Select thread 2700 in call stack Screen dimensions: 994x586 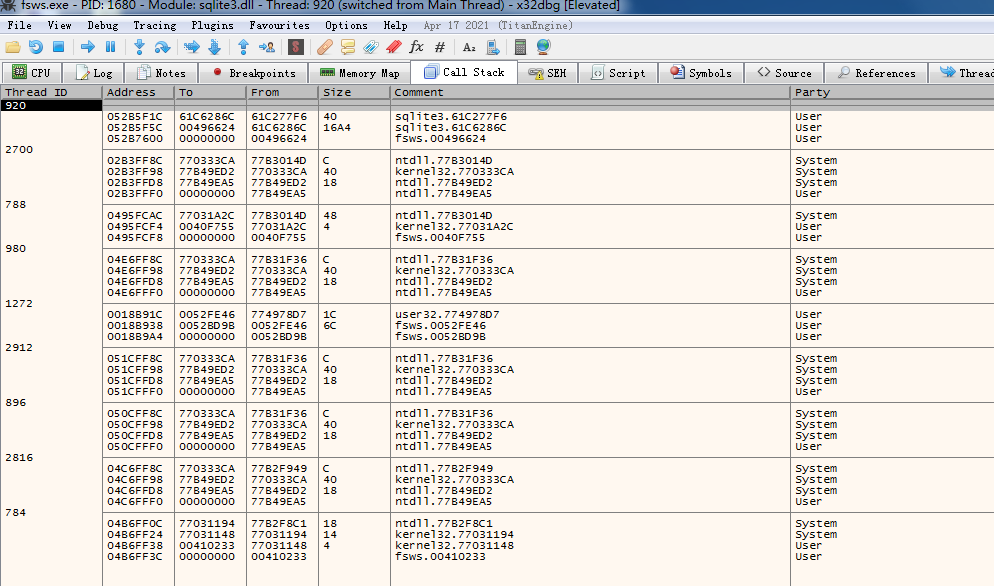19,149
